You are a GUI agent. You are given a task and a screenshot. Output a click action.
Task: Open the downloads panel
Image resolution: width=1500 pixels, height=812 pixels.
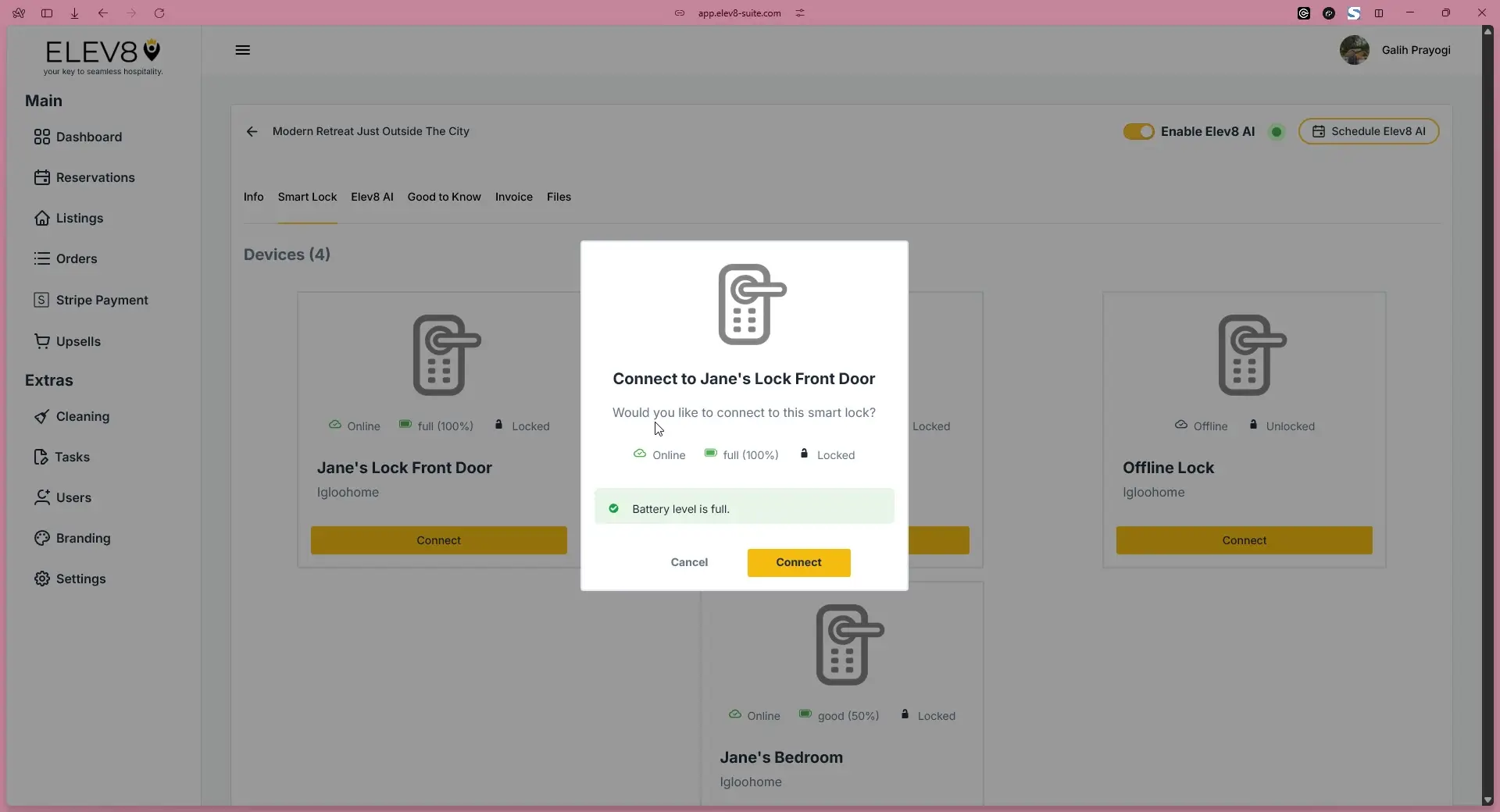74,13
